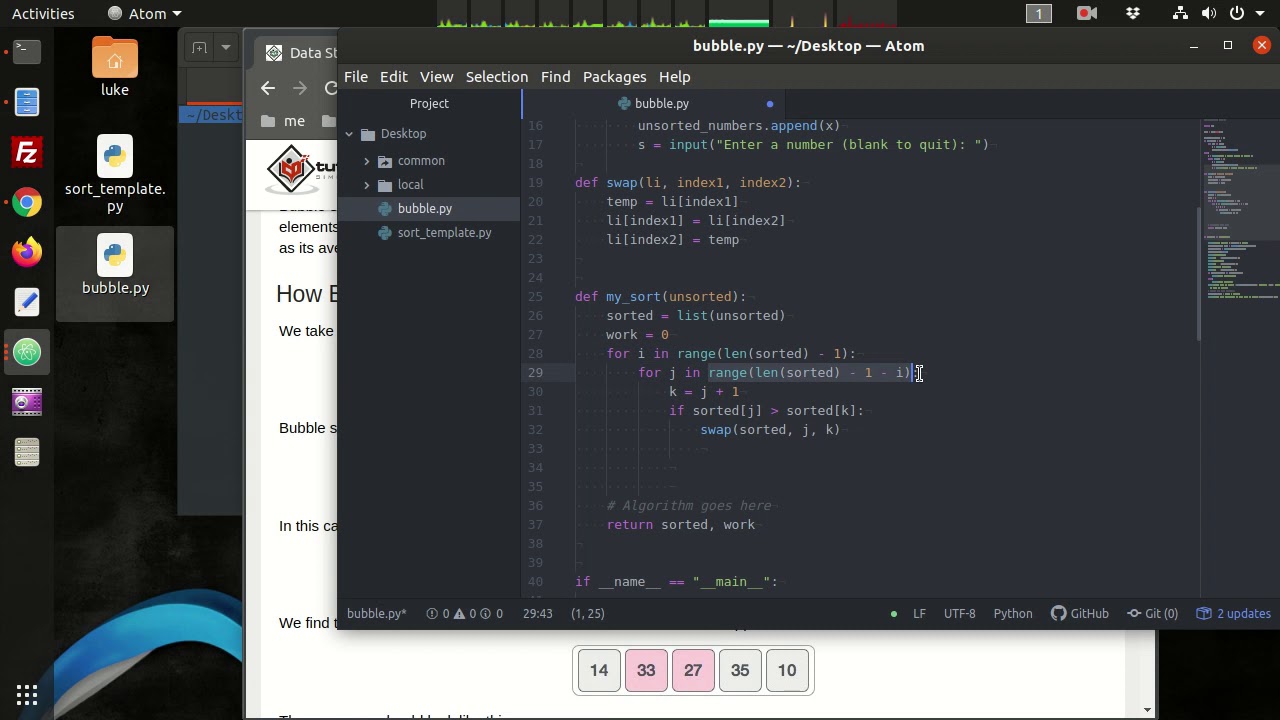Open the Edit menu
The width and height of the screenshot is (1280, 720).
pos(394,77)
